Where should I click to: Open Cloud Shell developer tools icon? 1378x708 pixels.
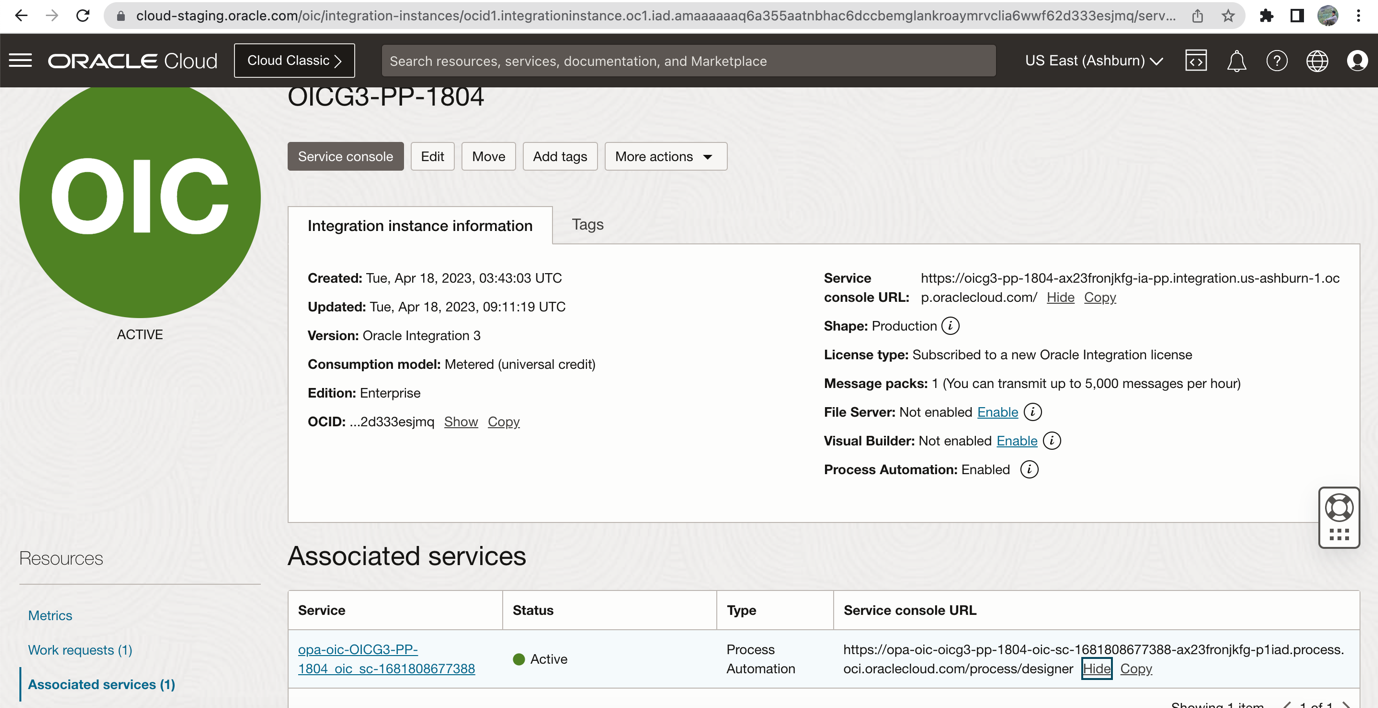click(x=1196, y=61)
